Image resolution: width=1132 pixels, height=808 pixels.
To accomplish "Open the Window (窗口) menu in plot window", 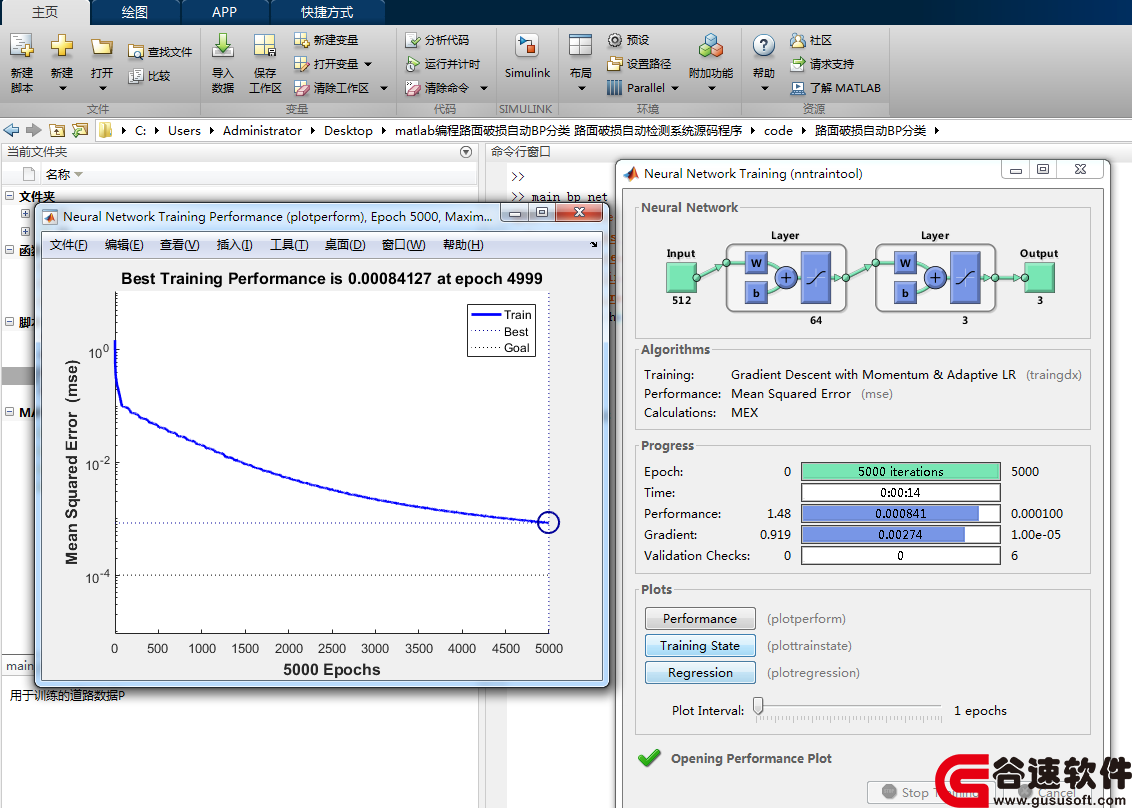I will coord(404,245).
